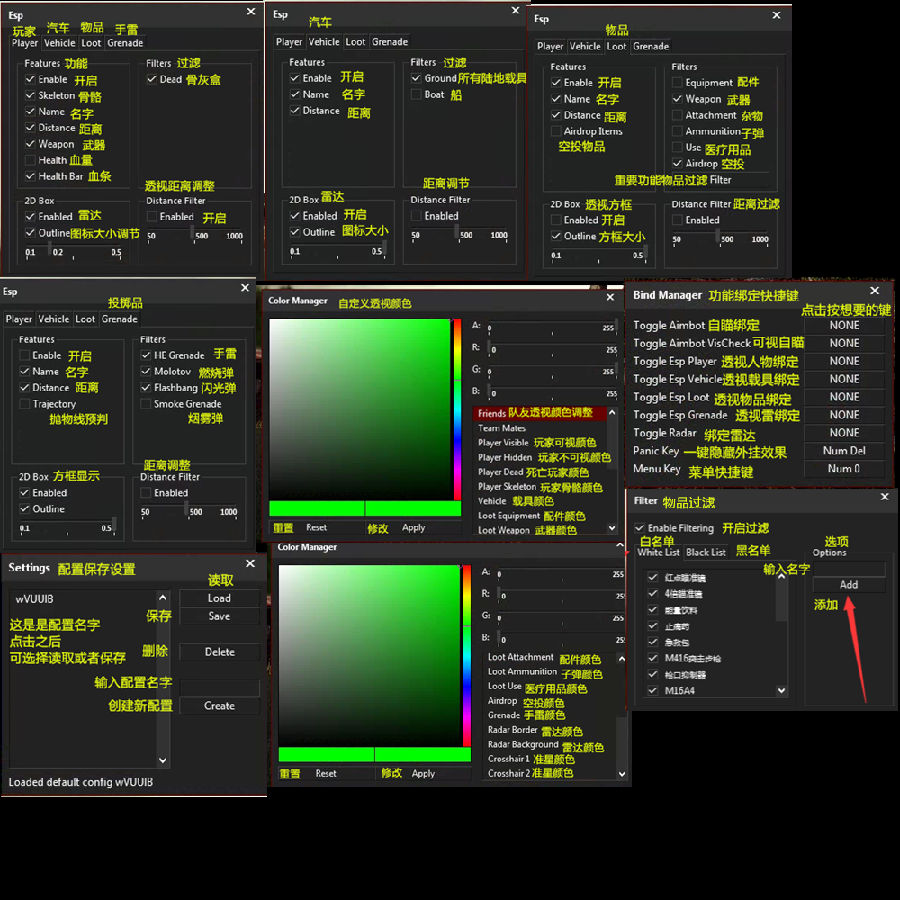
Task: Enable the Boat vehicle filter
Action: pyautogui.click(x=416, y=95)
